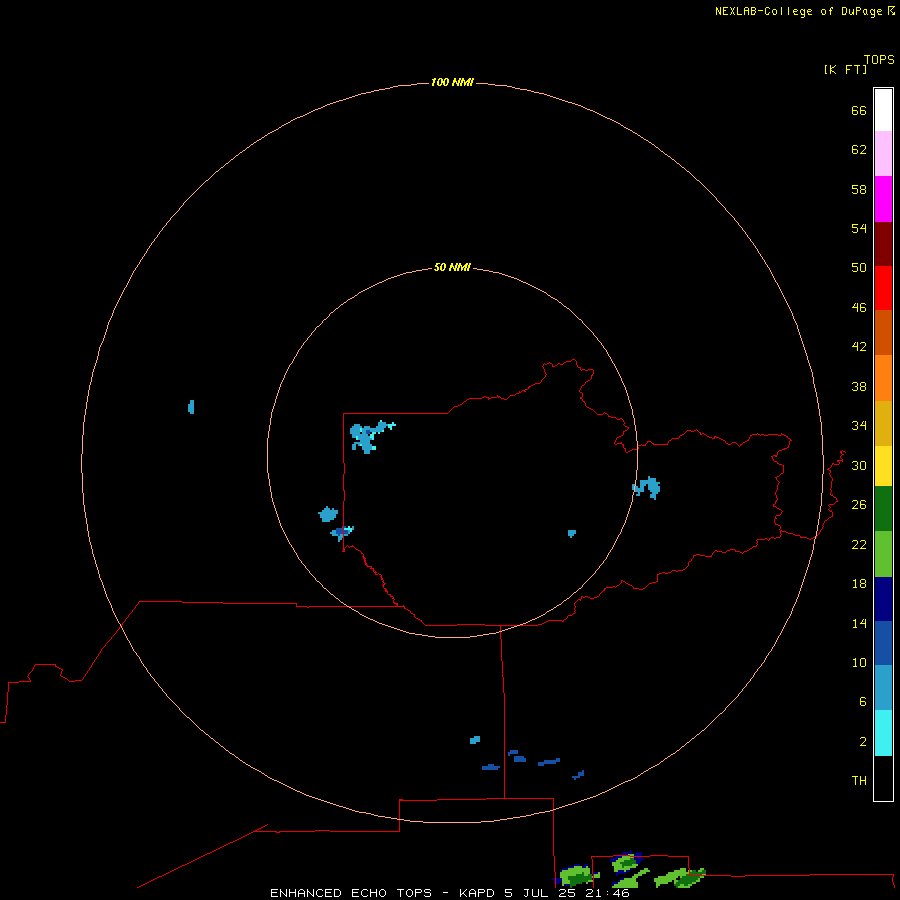Click the legend value '10'
Image resolution: width=900 pixels, height=900 pixels.
coord(859,662)
